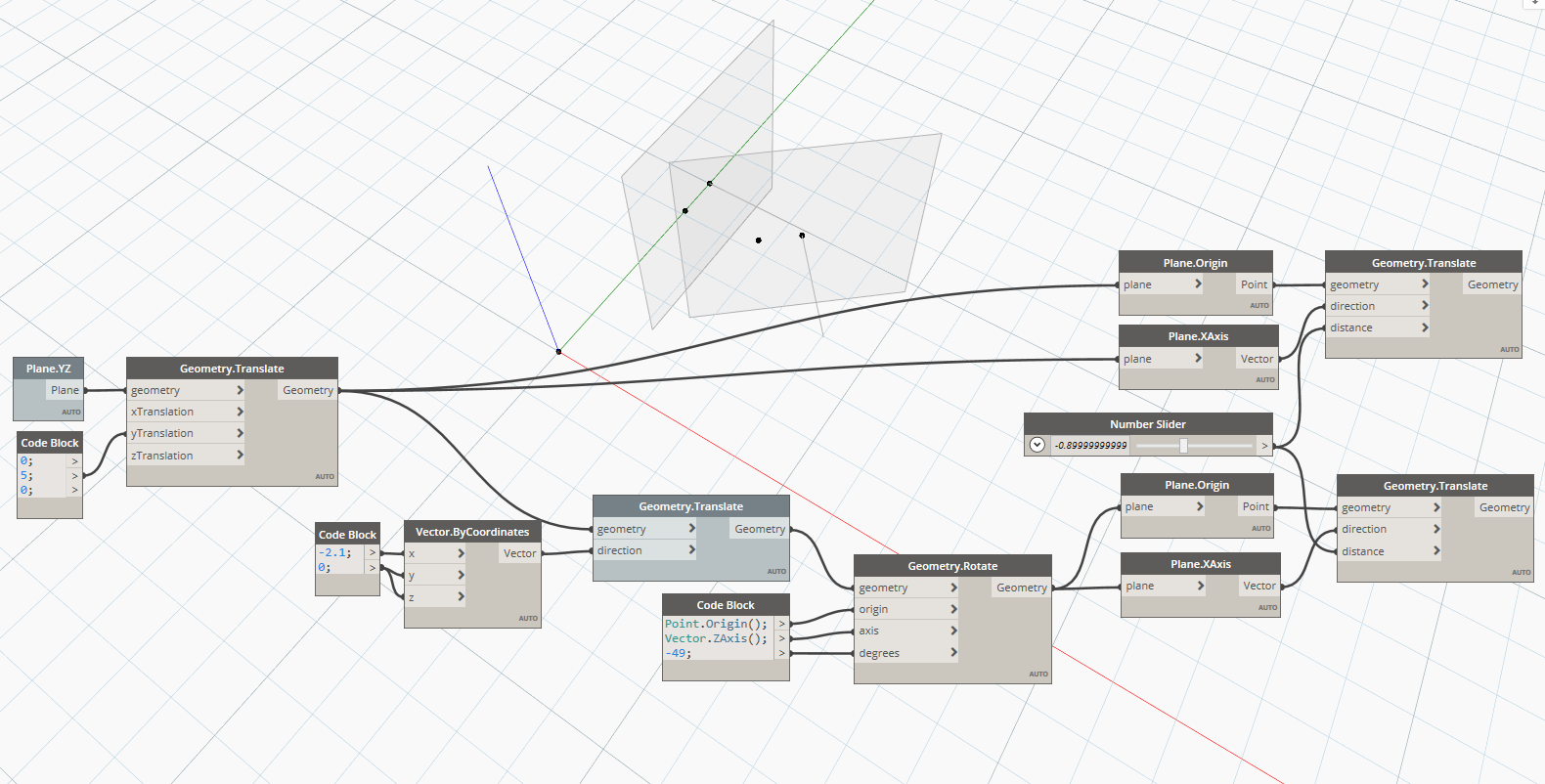This screenshot has height=784, width=1545.
Task: Select the Number Slider node title
Action: [1148, 424]
